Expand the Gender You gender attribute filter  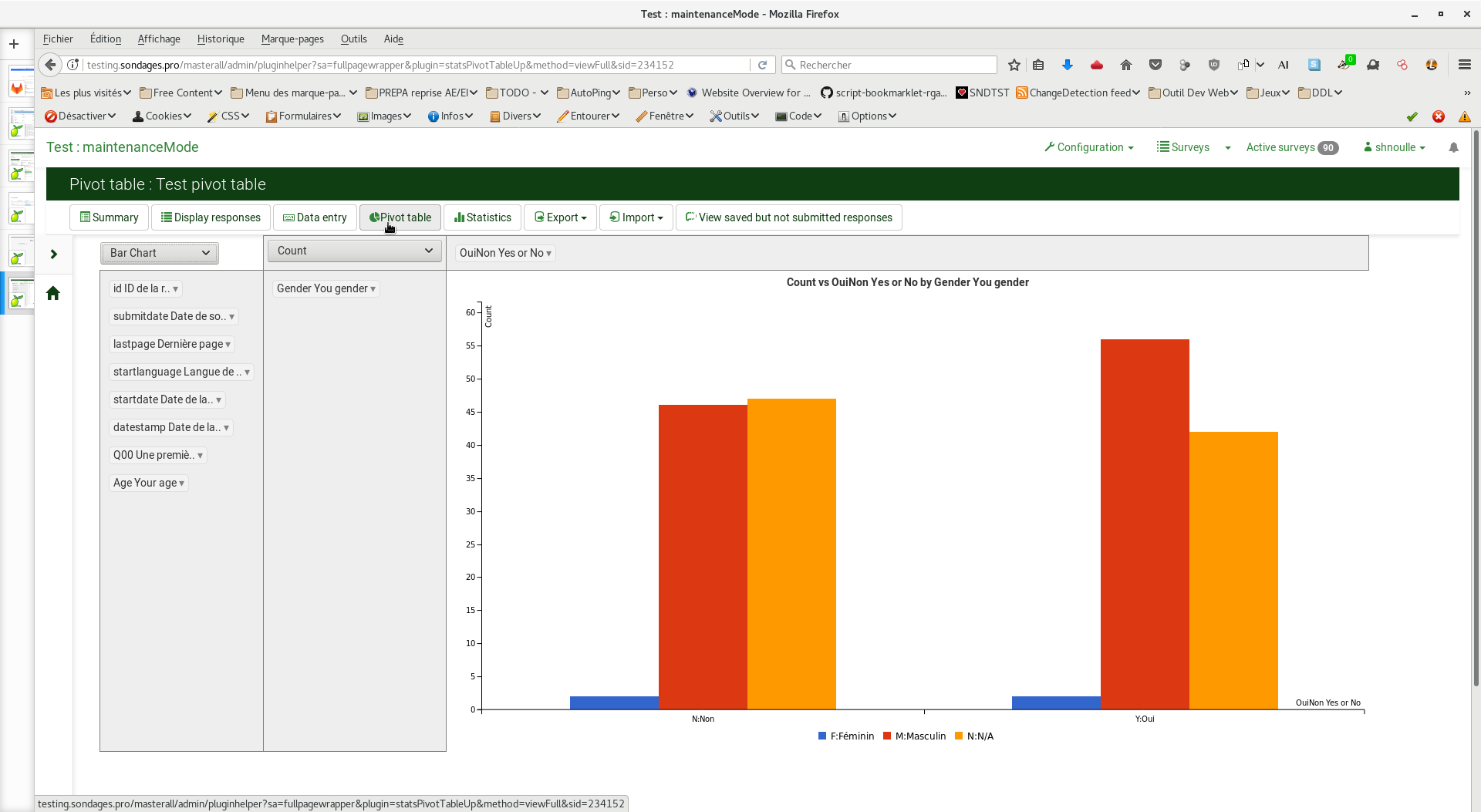373,289
